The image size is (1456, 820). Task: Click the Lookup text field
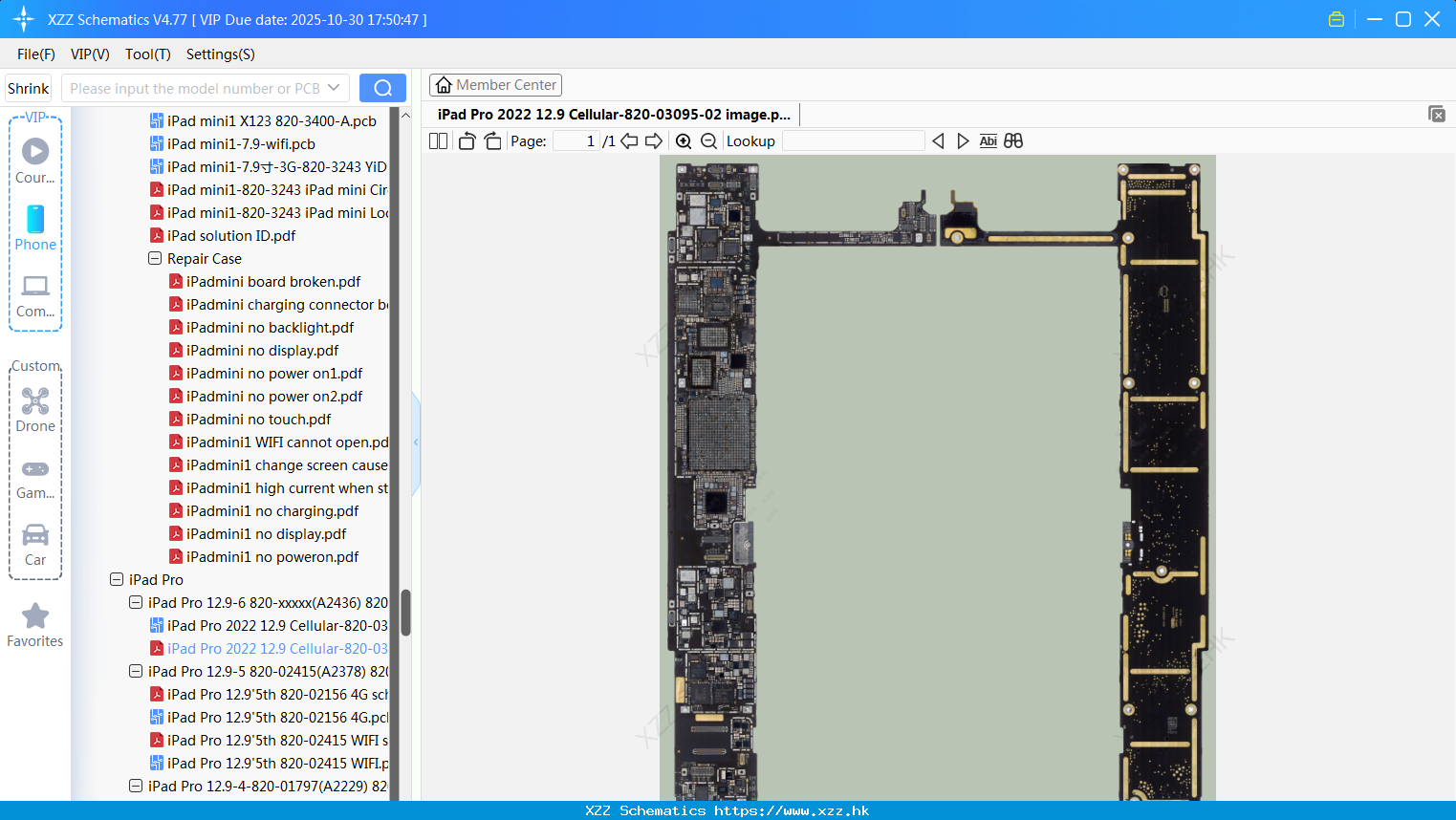(x=854, y=141)
